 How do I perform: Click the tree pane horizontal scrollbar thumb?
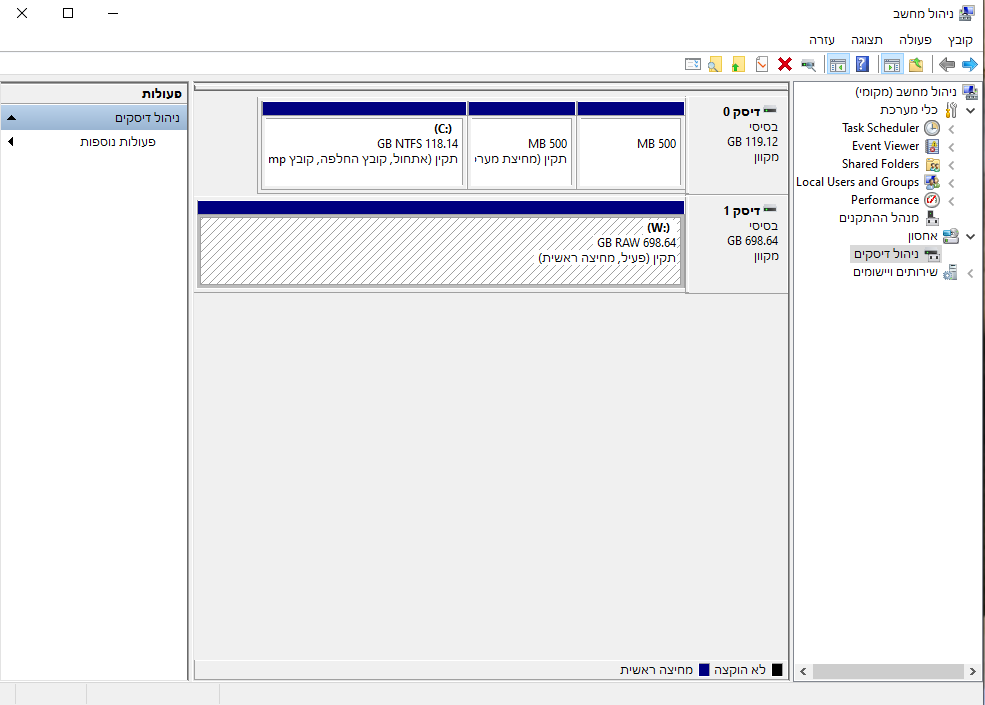(888, 672)
